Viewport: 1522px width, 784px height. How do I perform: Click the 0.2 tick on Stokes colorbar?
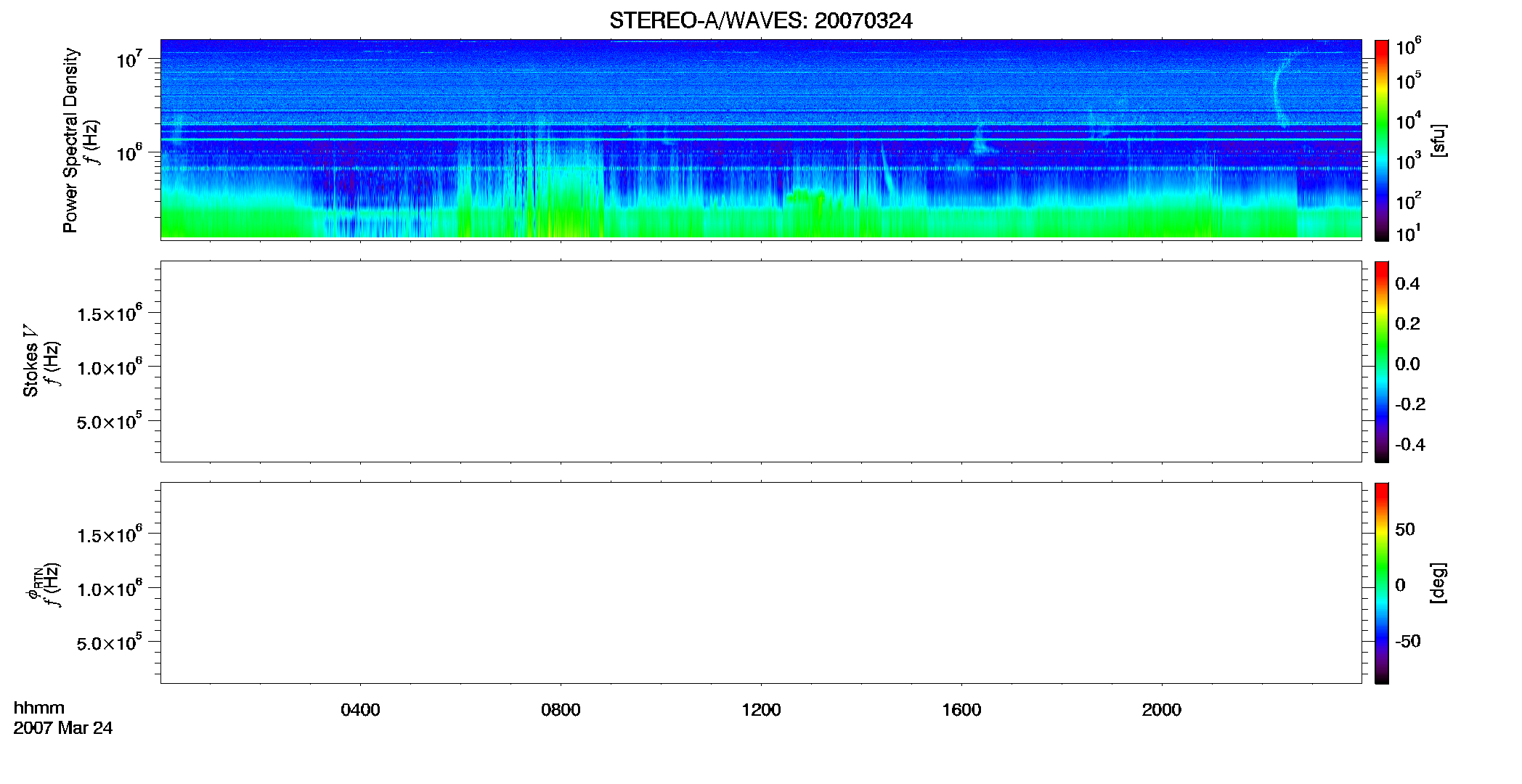[1407, 324]
